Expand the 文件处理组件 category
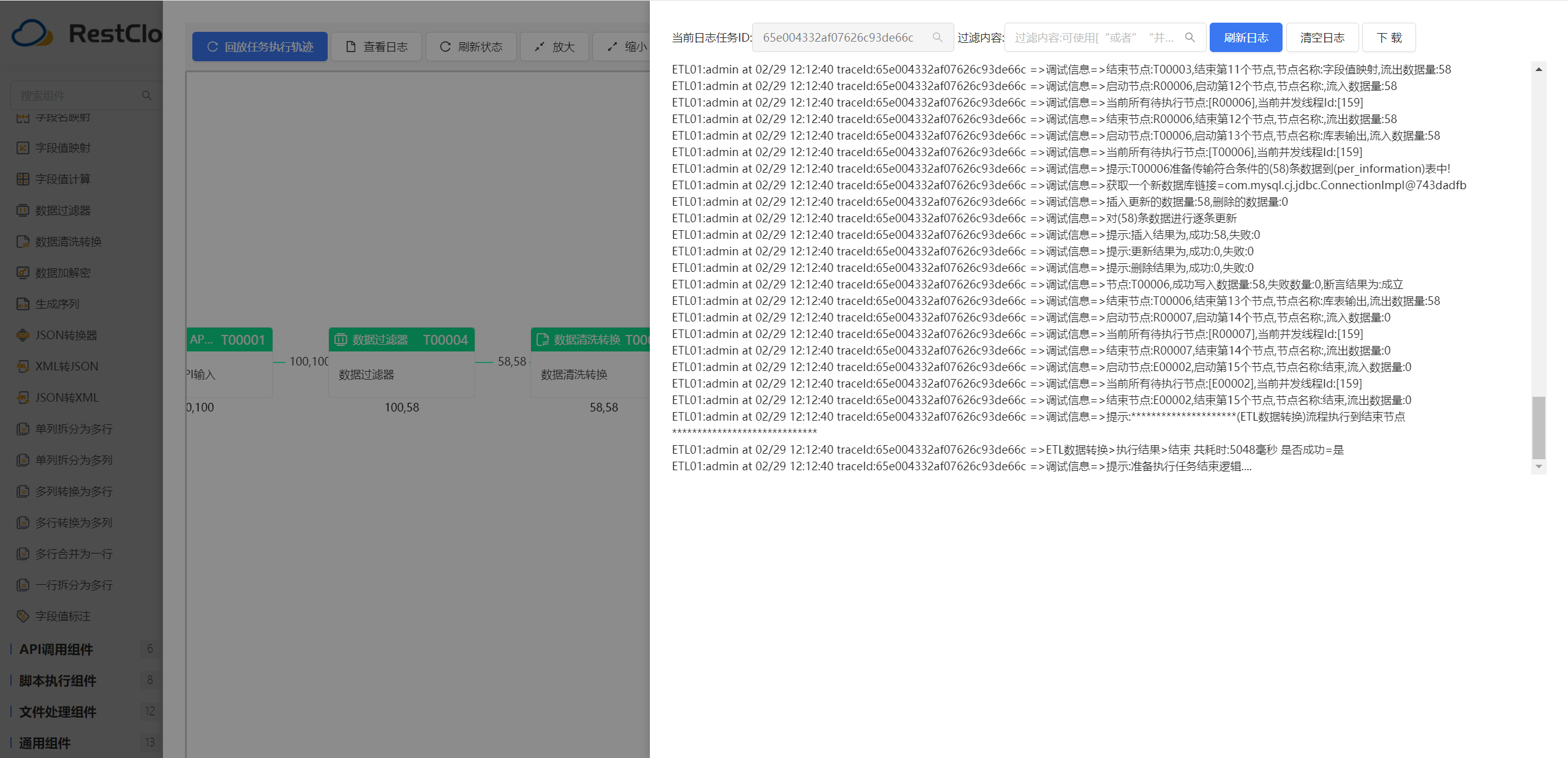1568x758 pixels. point(58,711)
